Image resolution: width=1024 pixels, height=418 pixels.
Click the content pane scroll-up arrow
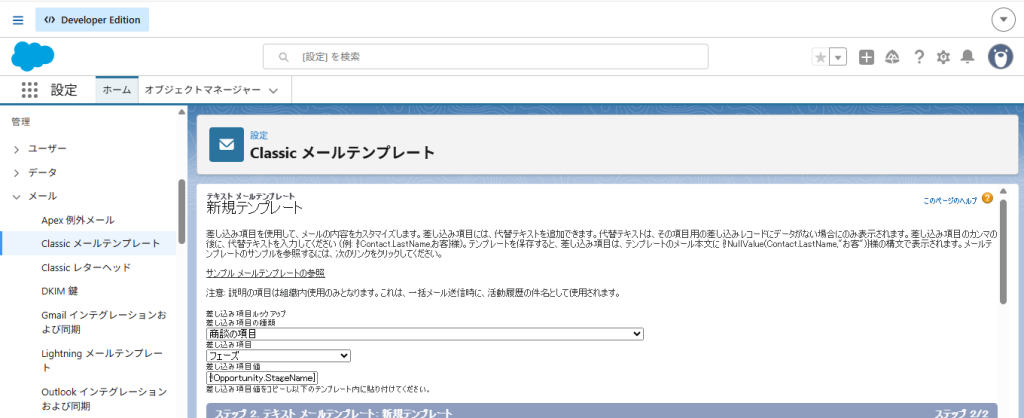(1003, 192)
